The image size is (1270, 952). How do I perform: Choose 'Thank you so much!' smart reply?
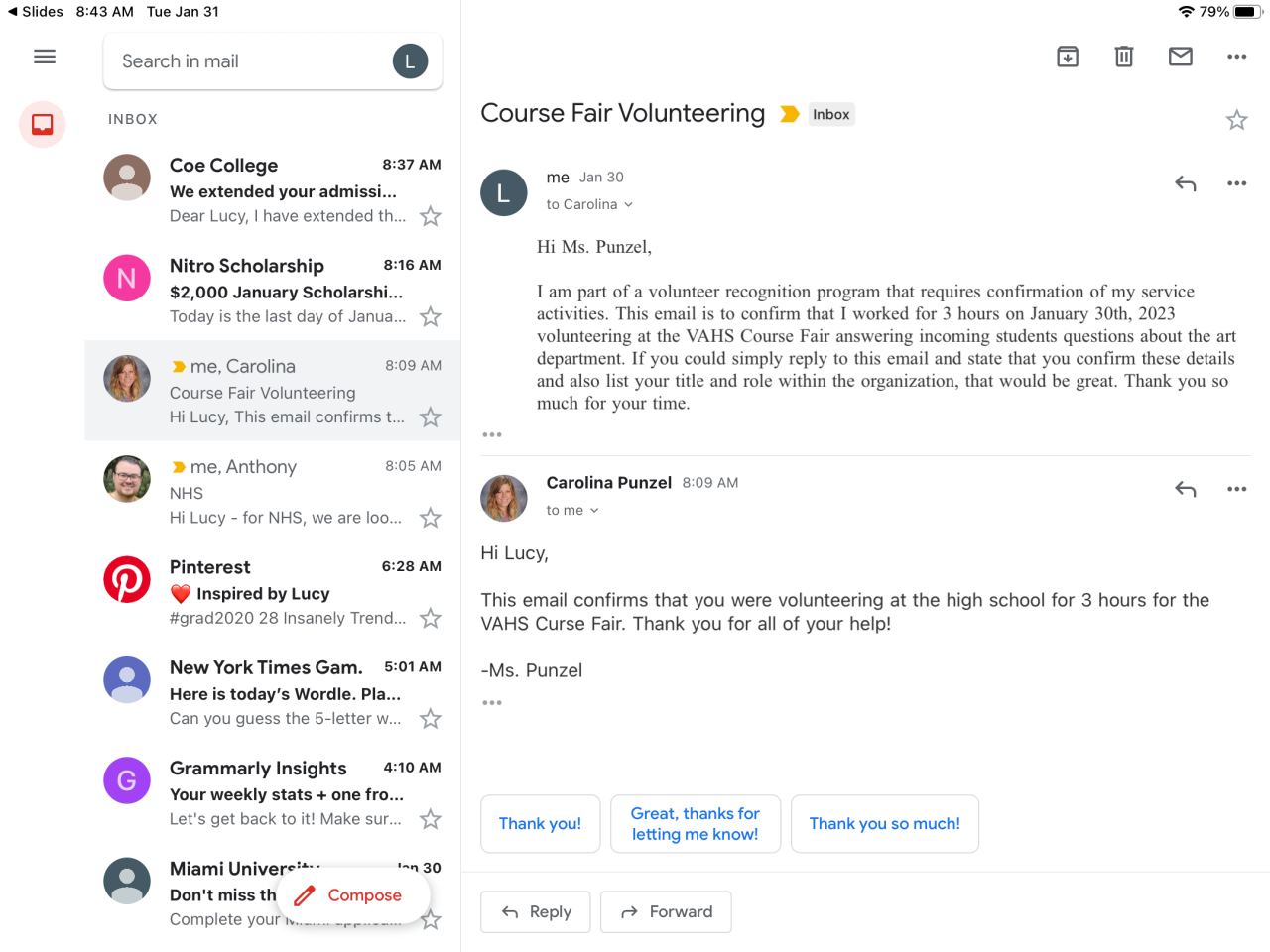pos(884,824)
